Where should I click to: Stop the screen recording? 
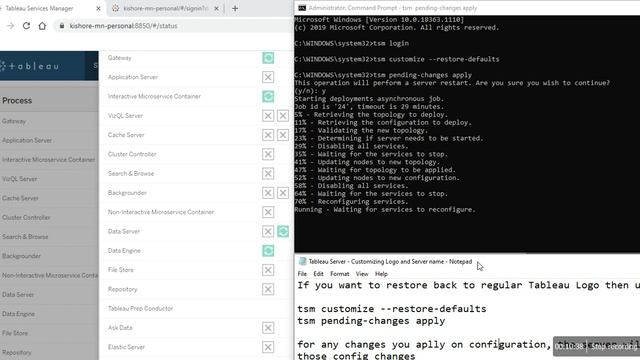click(614, 347)
